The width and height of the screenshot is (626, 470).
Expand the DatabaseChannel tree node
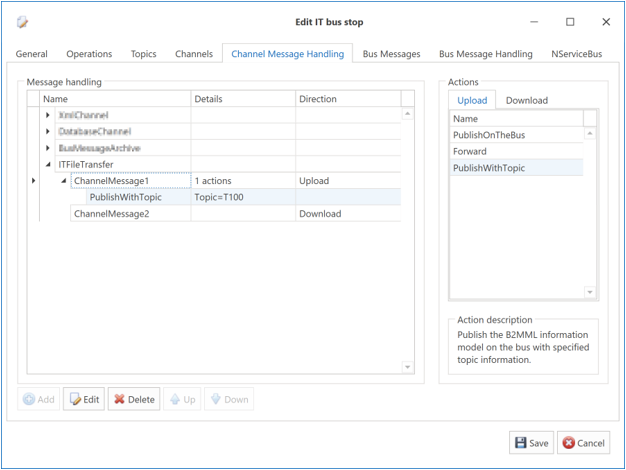[x=48, y=132]
